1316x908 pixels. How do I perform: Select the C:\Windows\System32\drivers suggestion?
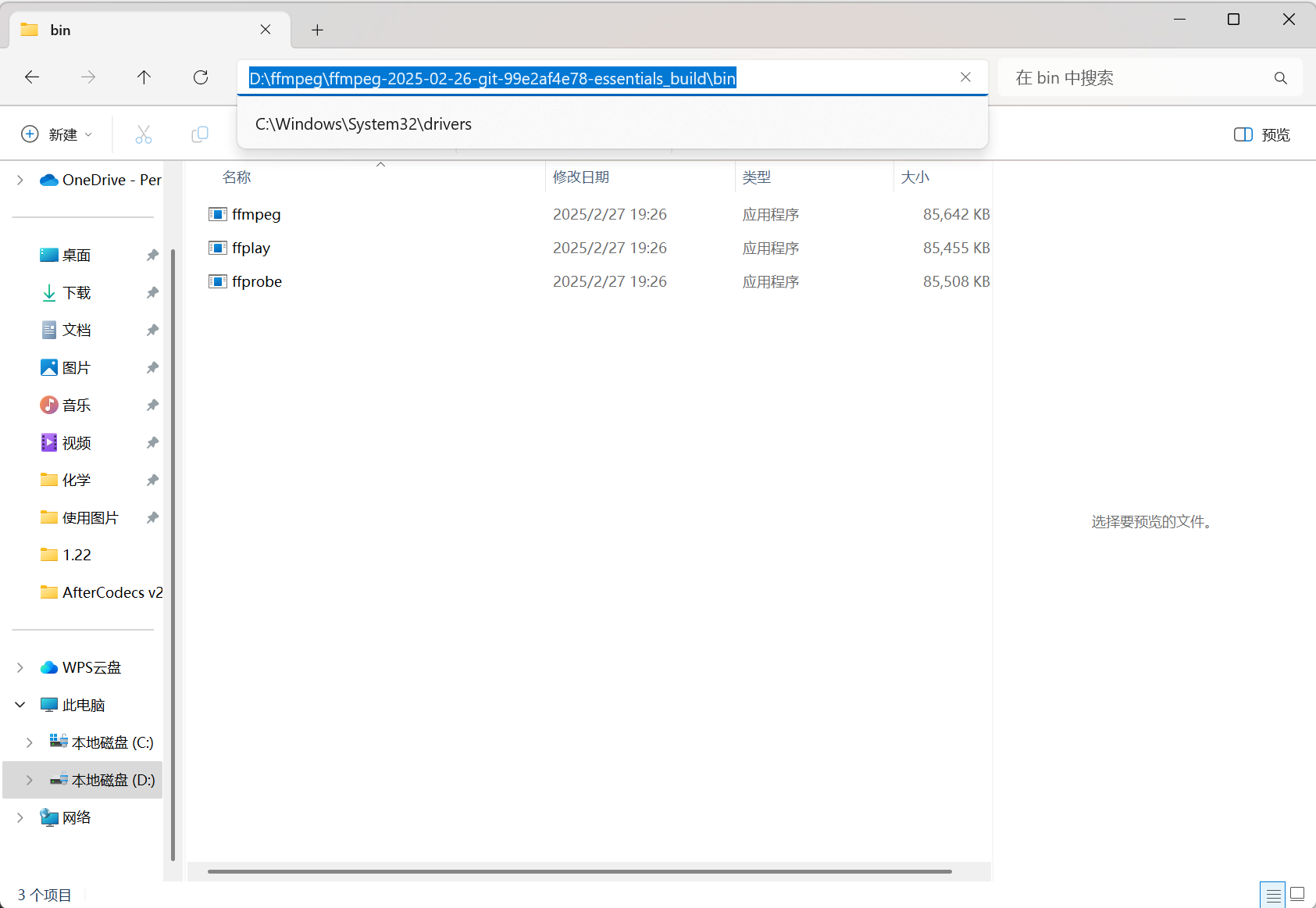tap(612, 124)
